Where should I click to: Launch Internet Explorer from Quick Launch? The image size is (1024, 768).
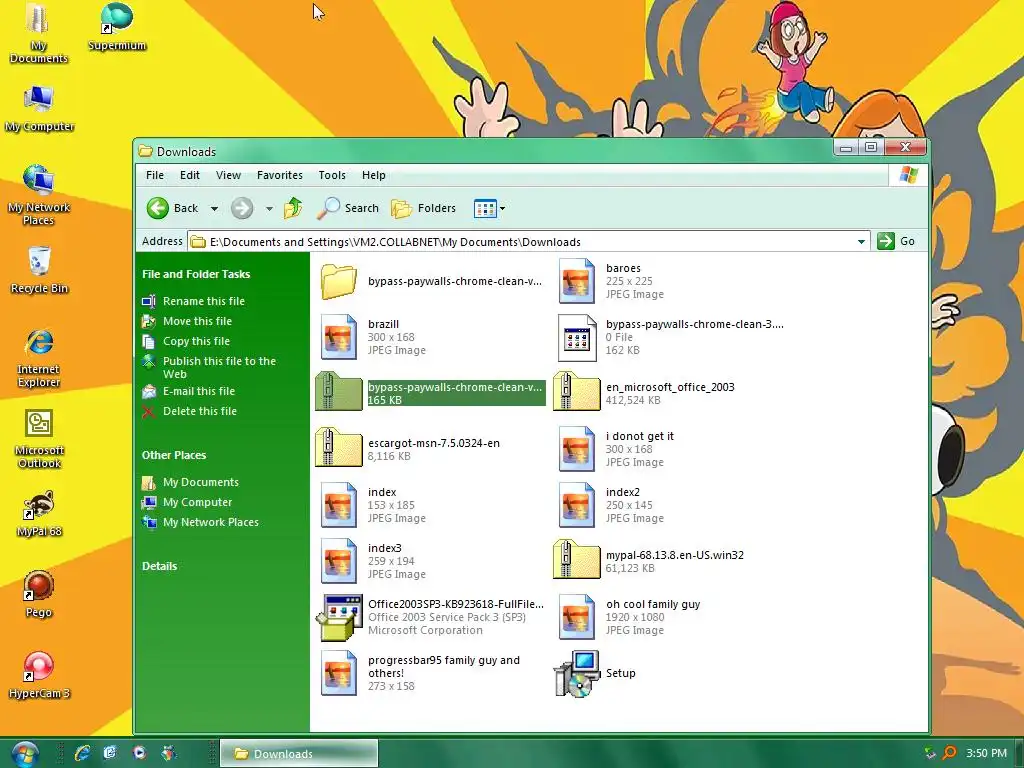pyautogui.click(x=82, y=753)
